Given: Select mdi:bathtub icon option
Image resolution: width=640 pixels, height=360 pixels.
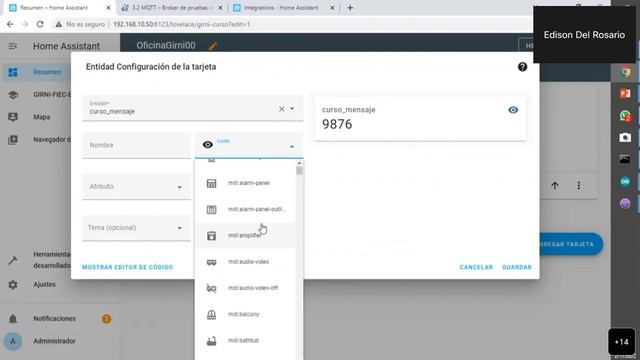Looking at the screenshot, I should (x=245, y=340).
